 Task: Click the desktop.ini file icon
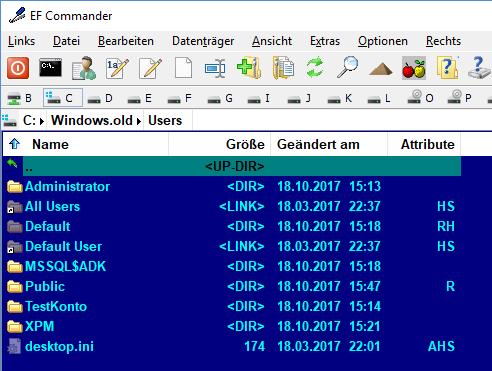point(14,346)
